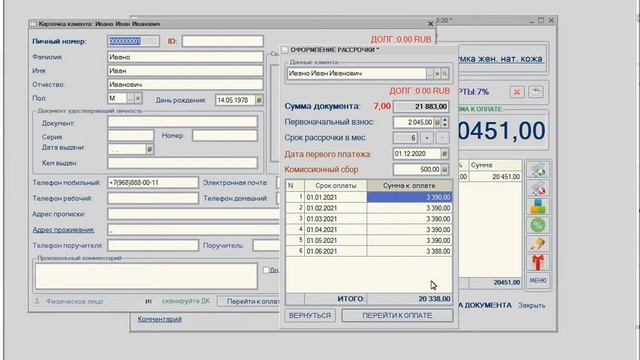Image resolution: width=640 pixels, height=360 pixels.
Task: Select payment row dated 01.05.2021
Action: (x=369, y=240)
